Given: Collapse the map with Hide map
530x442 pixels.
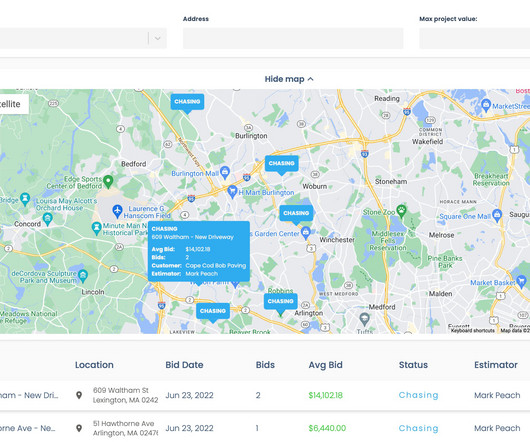Looking at the screenshot, I should pyautogui.click(x=289, y=79).
